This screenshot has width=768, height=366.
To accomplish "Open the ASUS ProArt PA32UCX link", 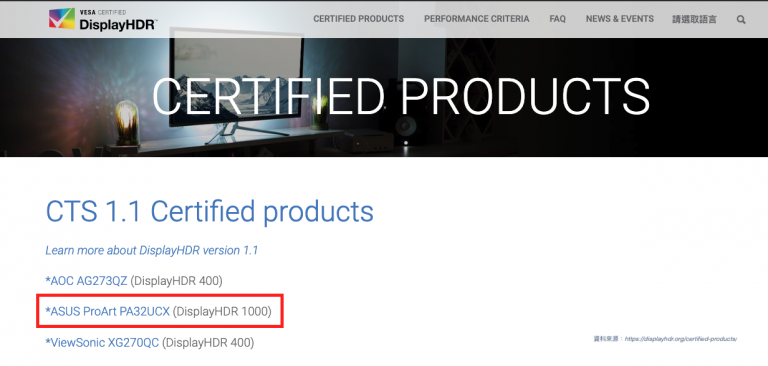I will coord(108,312).
